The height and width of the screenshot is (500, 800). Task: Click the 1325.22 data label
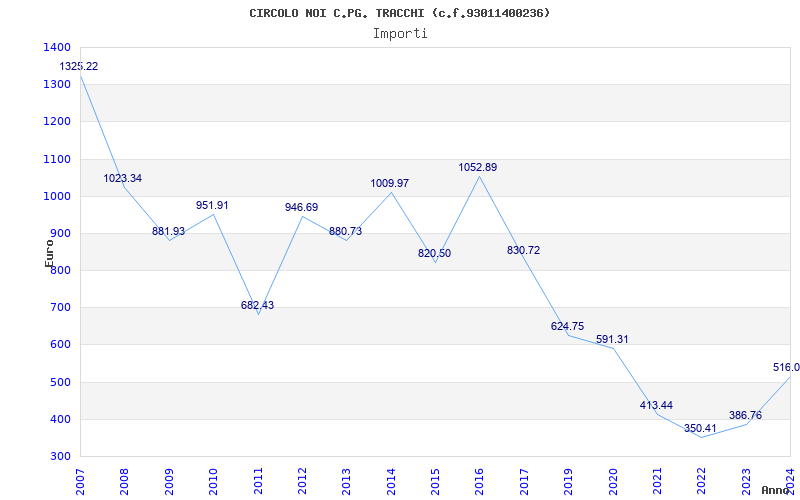pos(79,66)
